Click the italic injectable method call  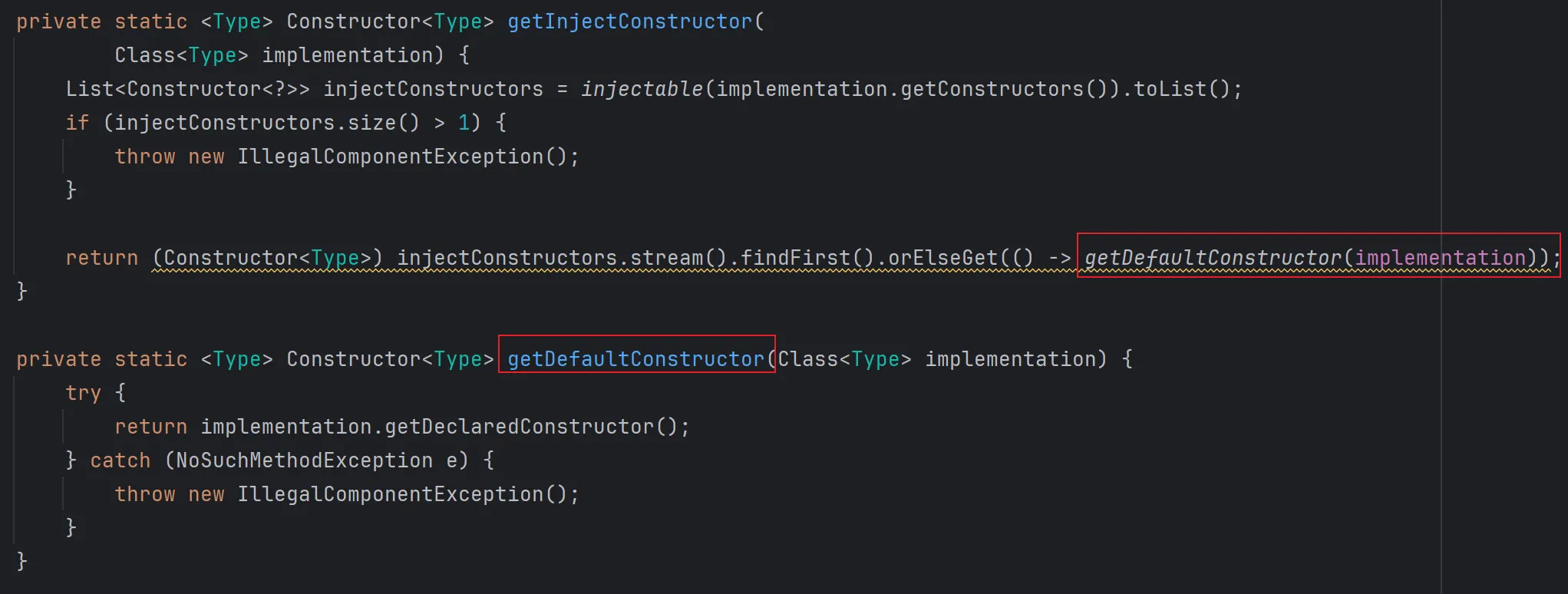pyautogui.click(x=642, y=89)
